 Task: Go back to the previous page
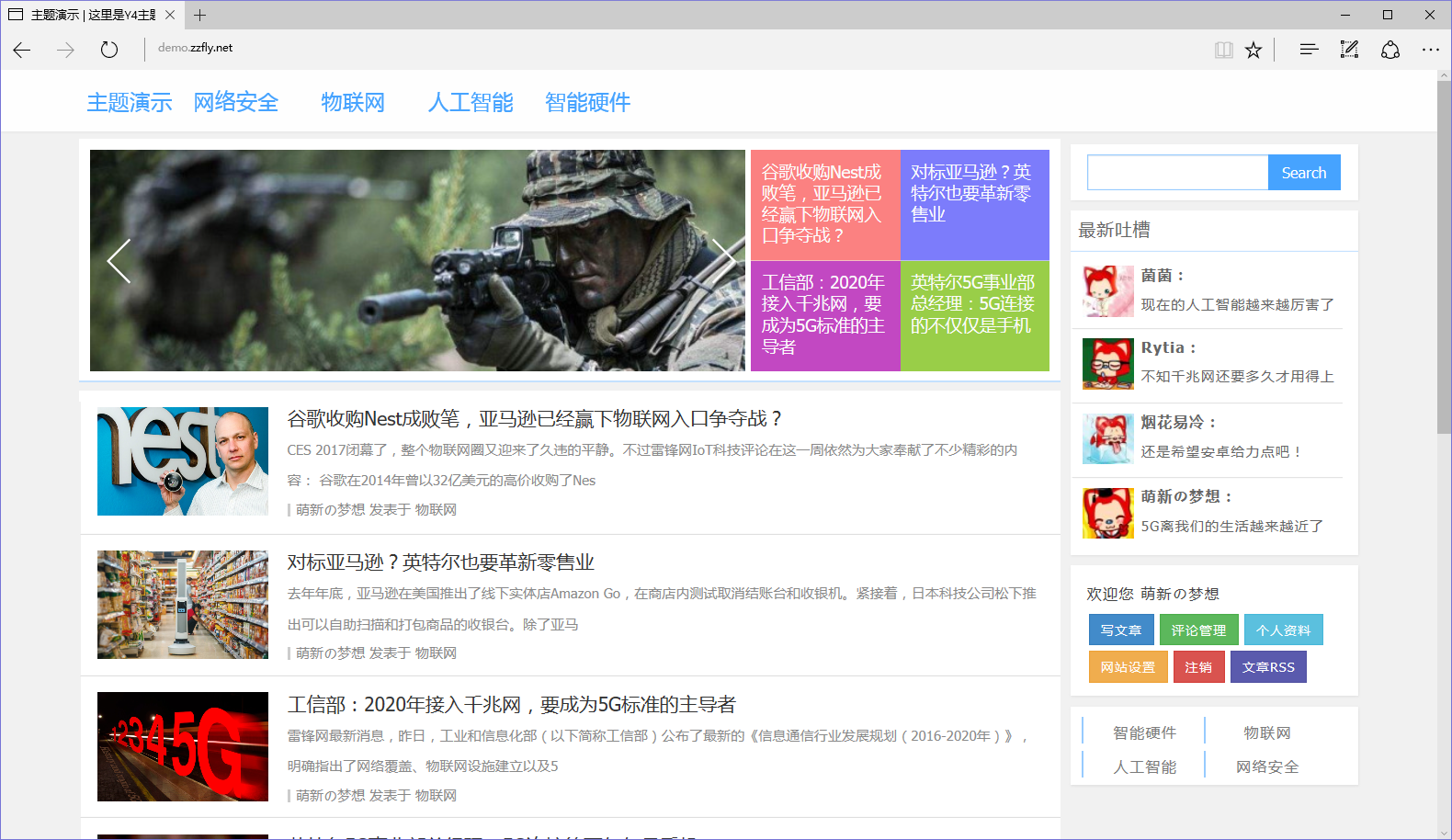(x=22, y=50)
